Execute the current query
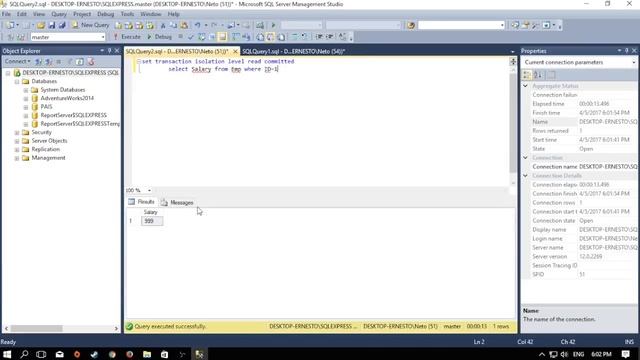Screen dimensions: 640x360 click(x=127, y=37)
